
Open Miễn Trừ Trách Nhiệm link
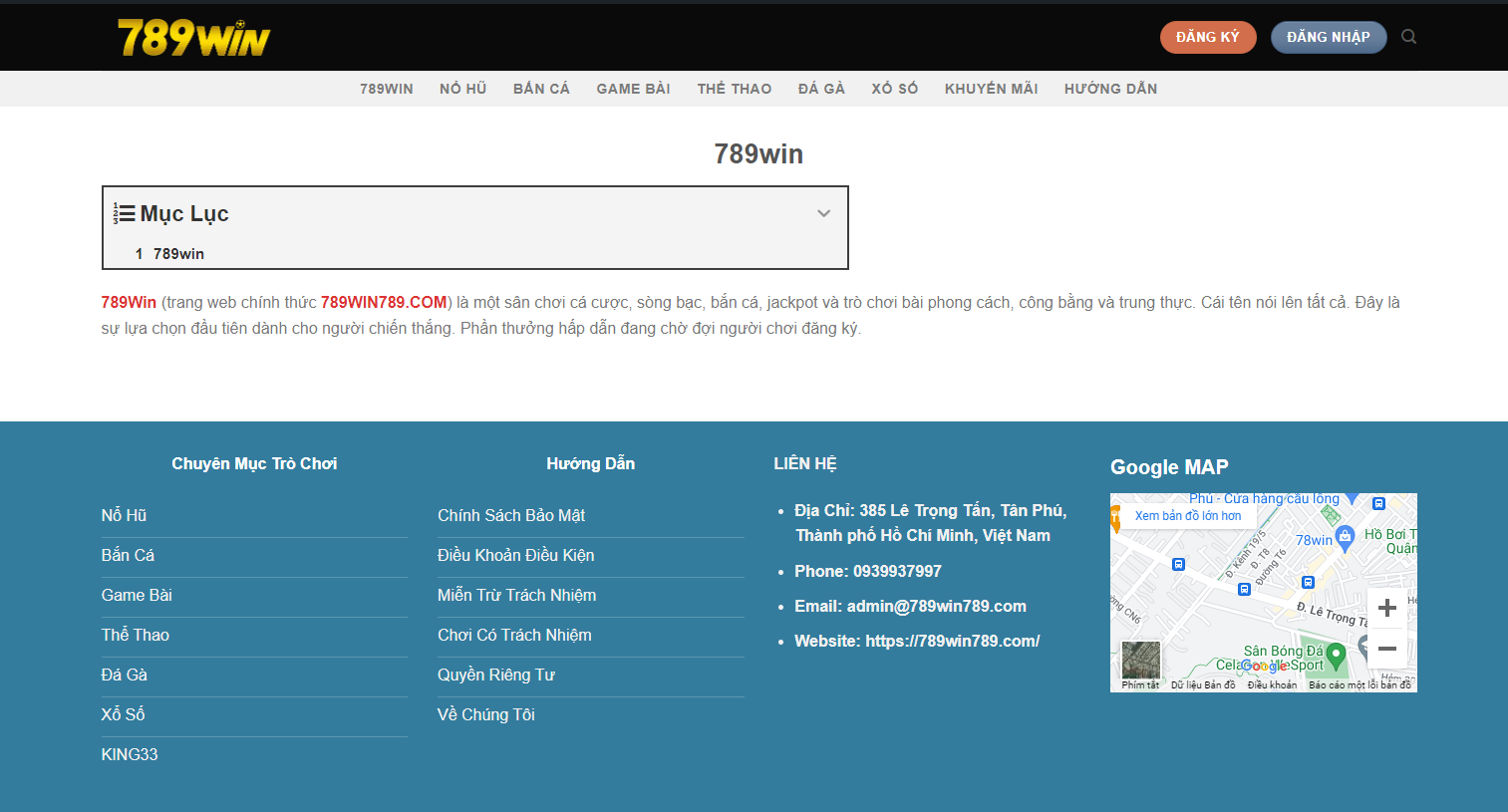(516, 595)
